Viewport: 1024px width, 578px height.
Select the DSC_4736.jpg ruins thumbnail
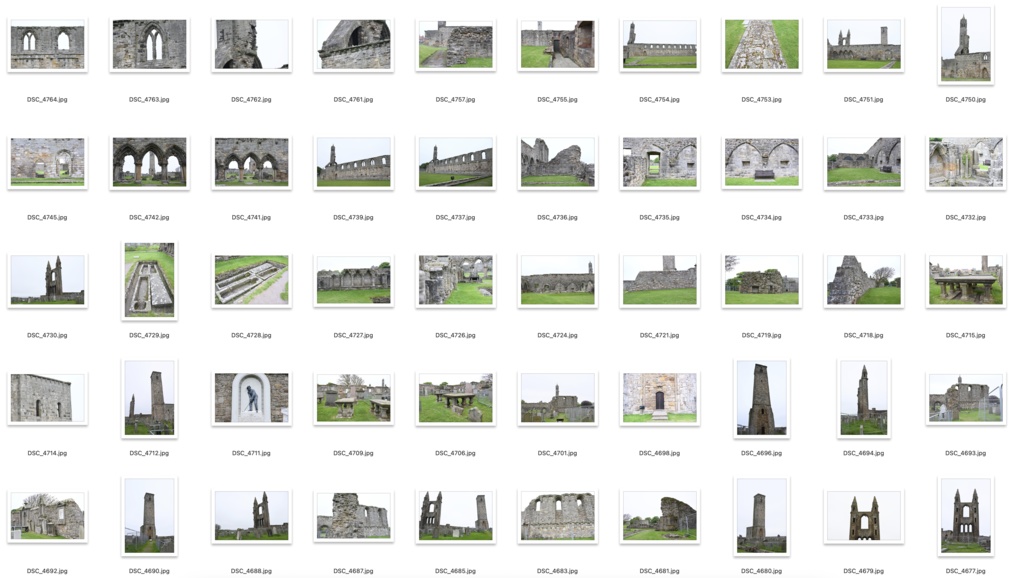(558, 163)
